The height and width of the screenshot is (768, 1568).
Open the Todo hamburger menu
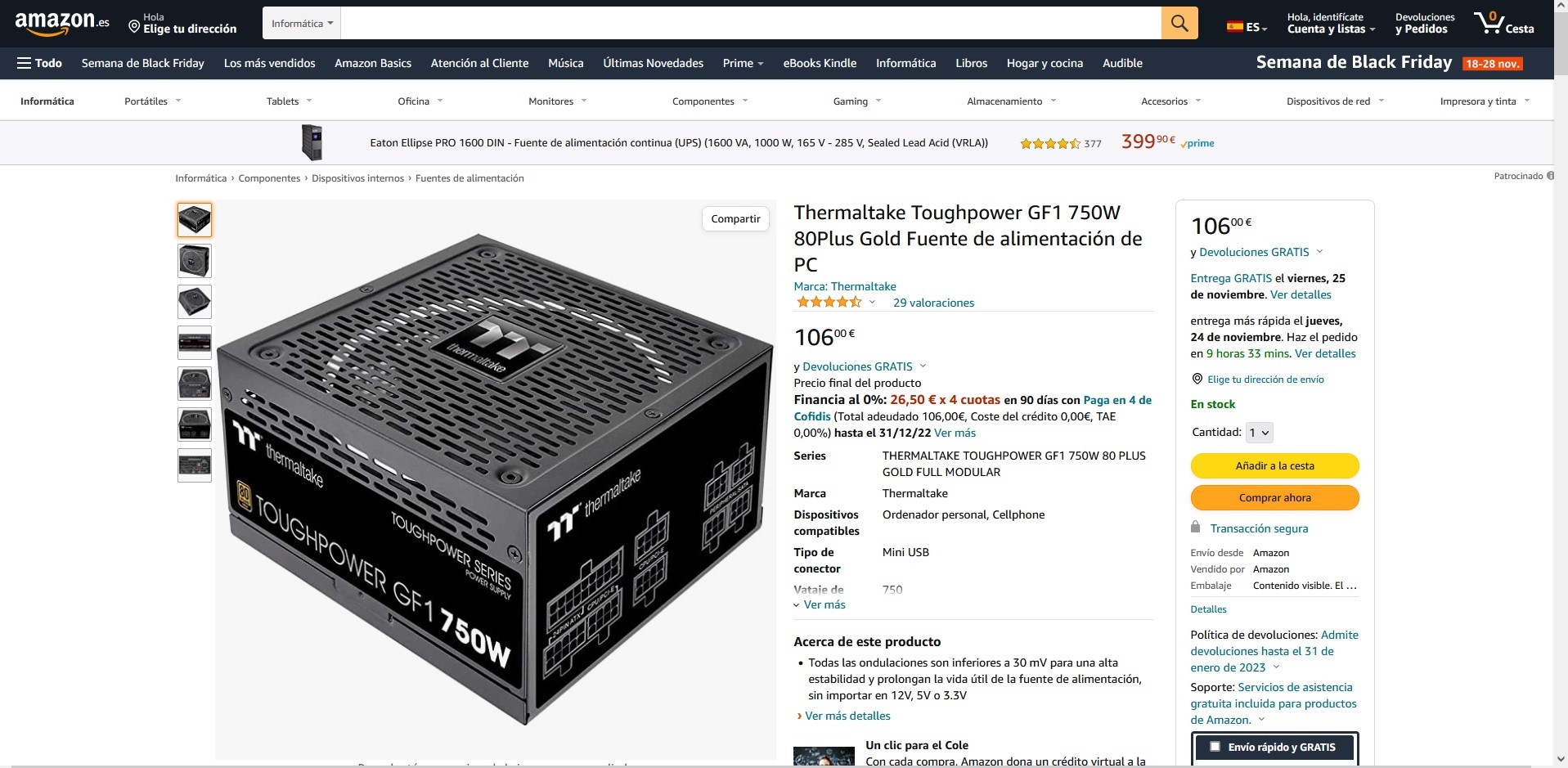pyautogui.click(x=39, y=63)
